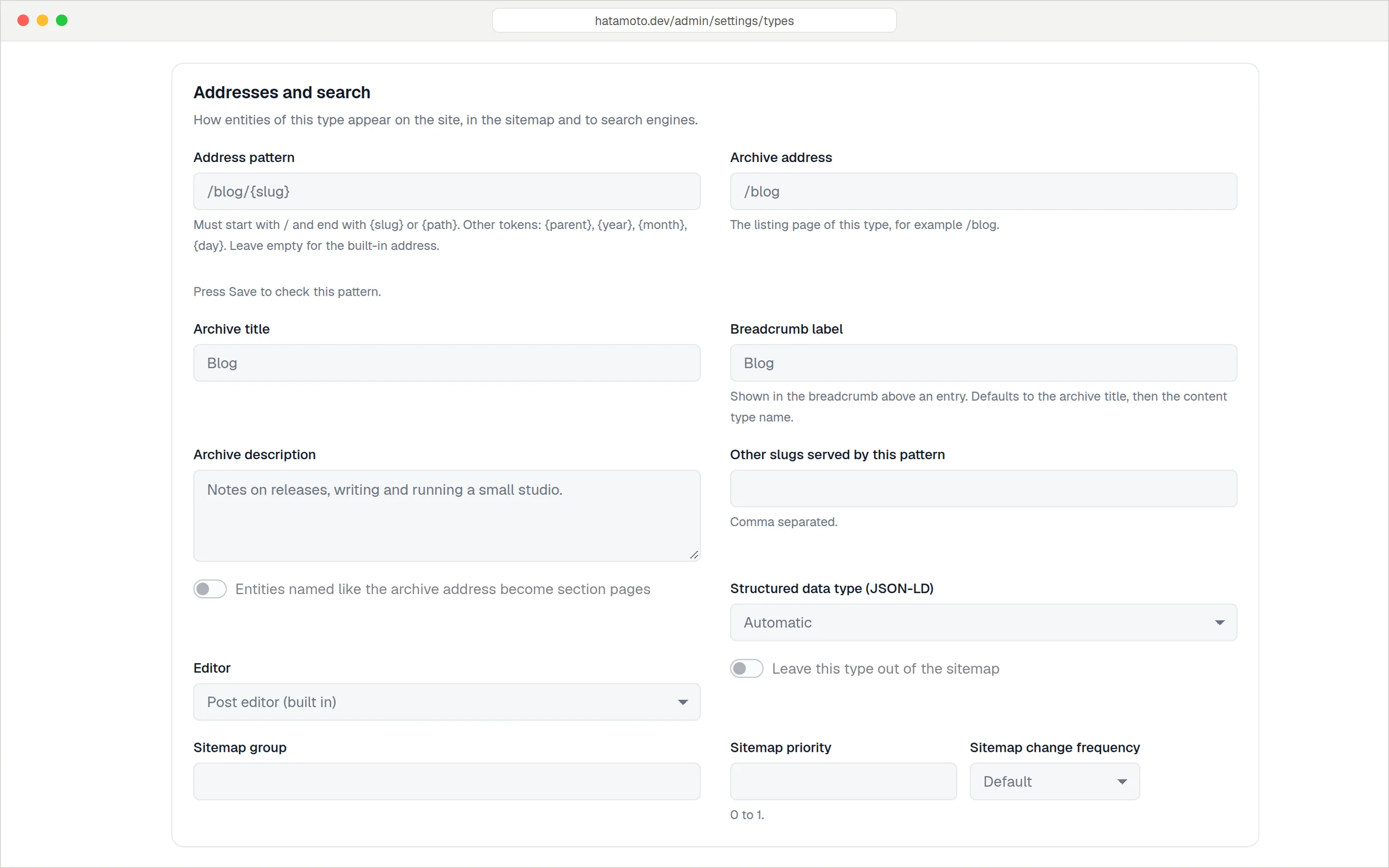Enable Leave this type out of sitemap
This screenshot has height=868, width=1389.
tap(746, 668)
